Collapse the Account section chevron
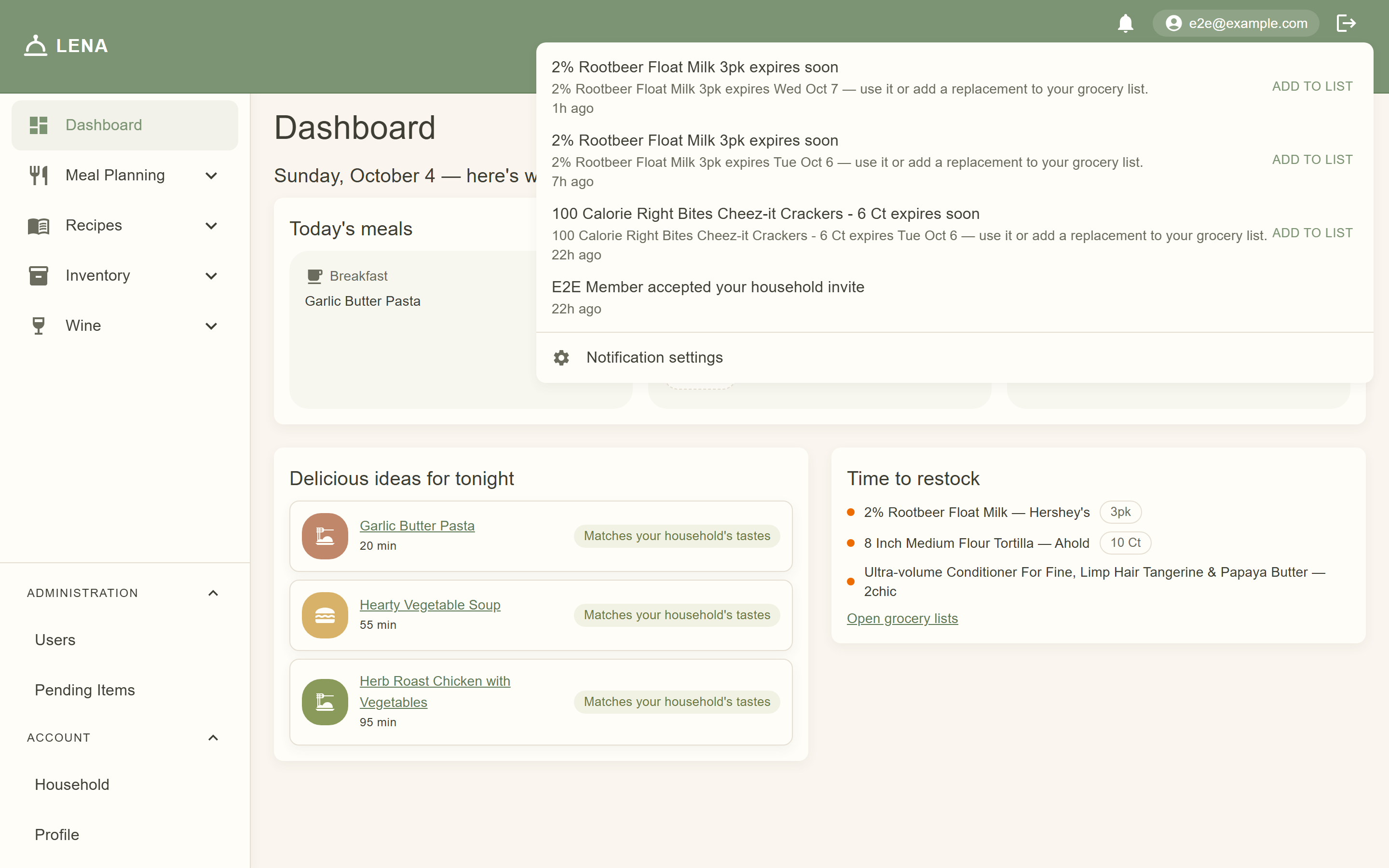1389x868 pixels. click(x=213, y=738)
